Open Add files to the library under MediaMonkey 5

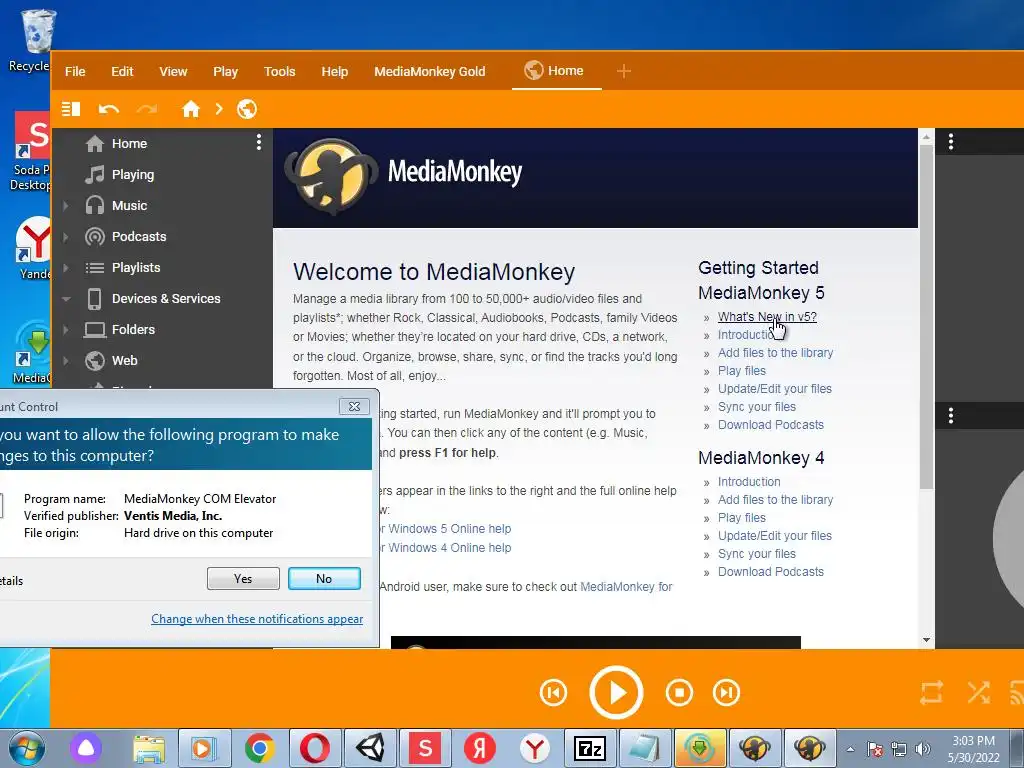click(x=775, y=353)
